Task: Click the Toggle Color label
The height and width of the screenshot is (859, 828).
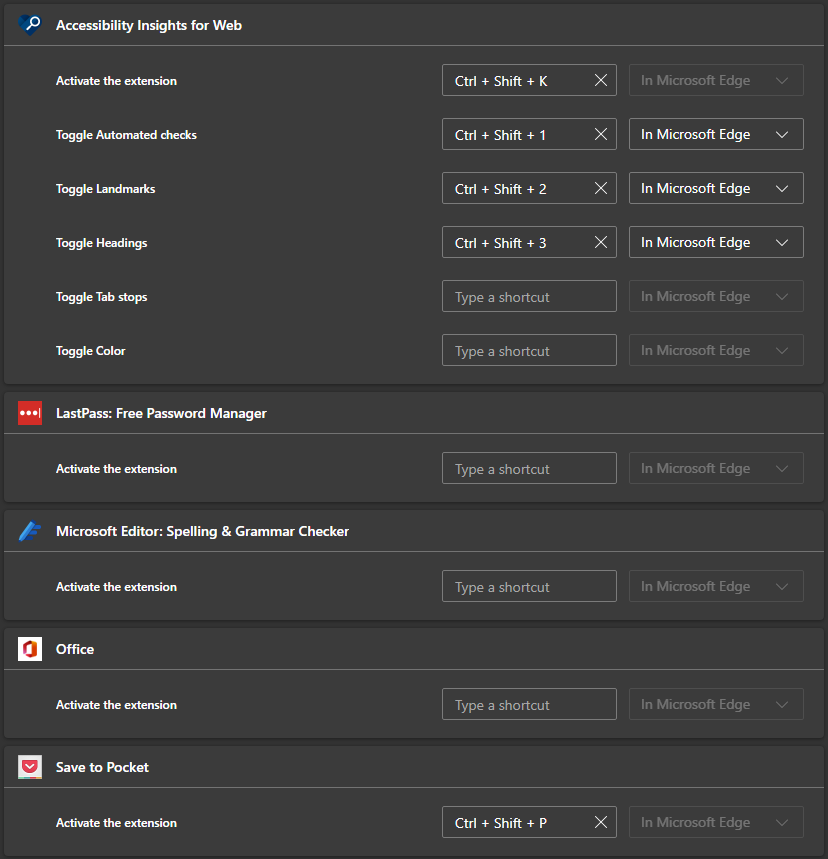Action: (90, 351)
